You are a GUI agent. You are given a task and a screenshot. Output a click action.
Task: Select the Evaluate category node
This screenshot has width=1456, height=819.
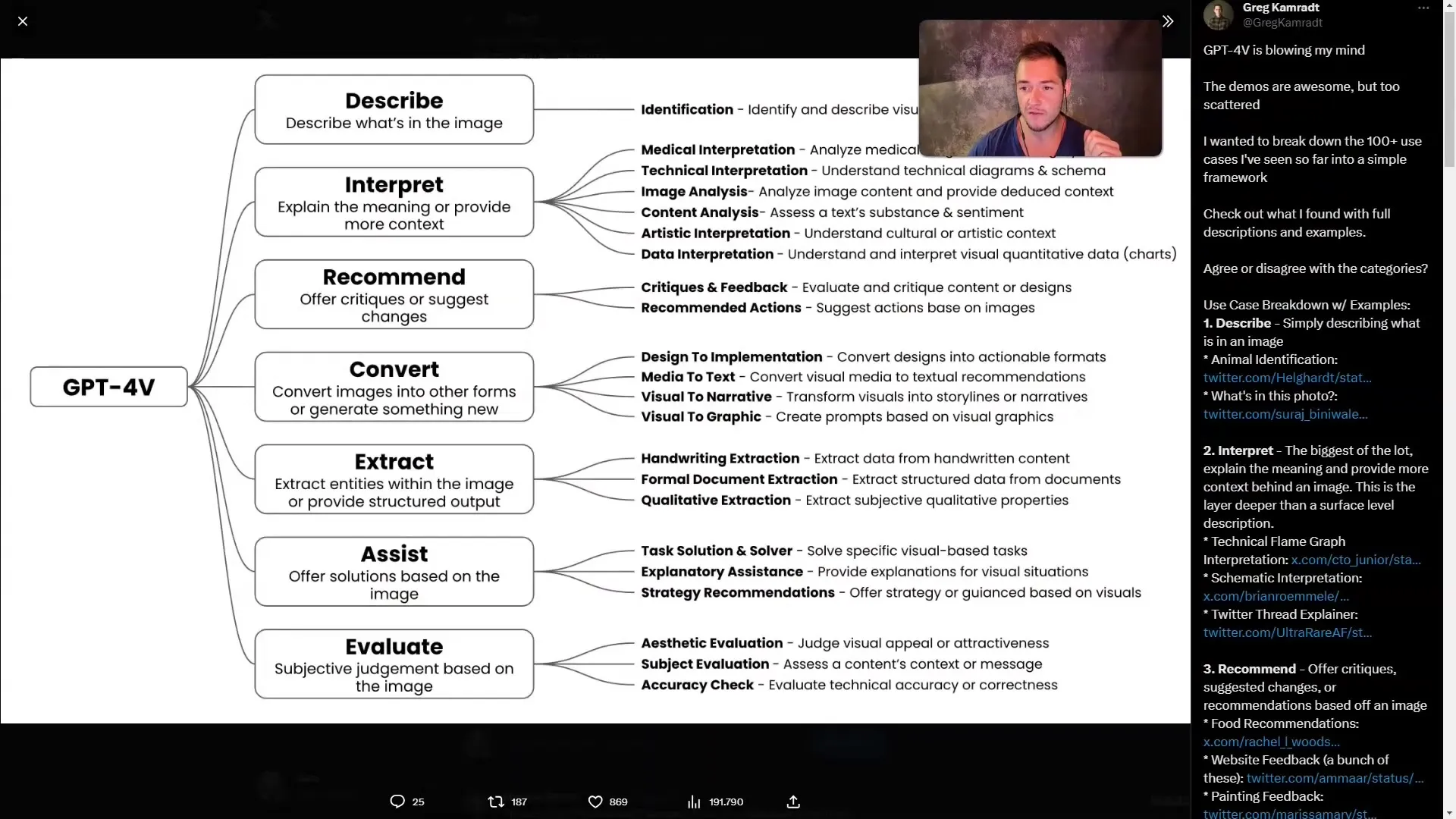pyautogui.click(x=393, y=663)
